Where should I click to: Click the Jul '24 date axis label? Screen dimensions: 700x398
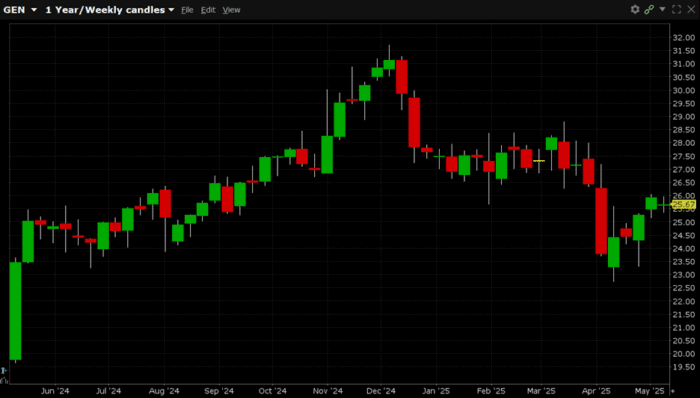click(108, 391)
